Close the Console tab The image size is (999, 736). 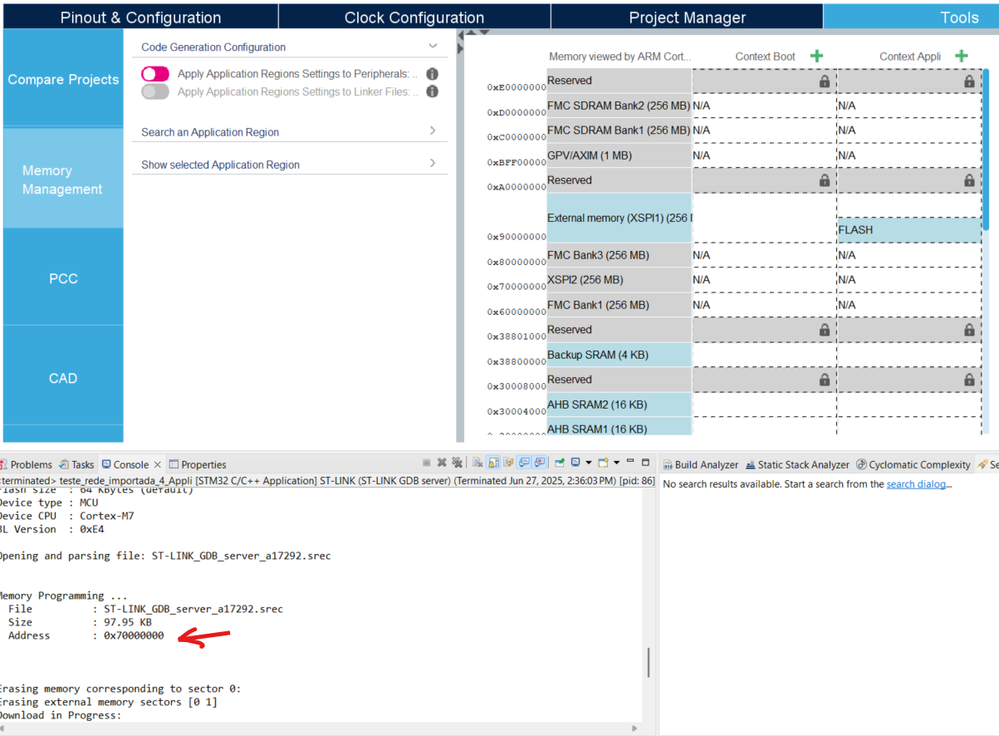[157, 465]
